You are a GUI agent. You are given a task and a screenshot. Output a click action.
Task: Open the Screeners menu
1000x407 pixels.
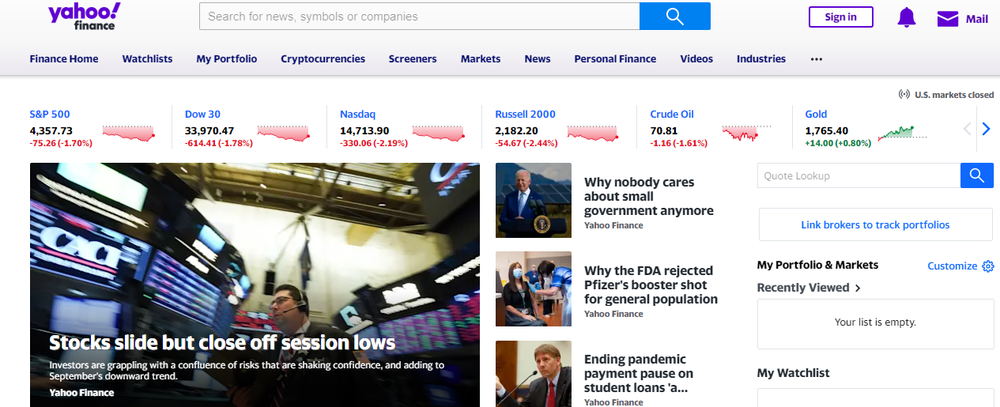(x=413, y=59)
